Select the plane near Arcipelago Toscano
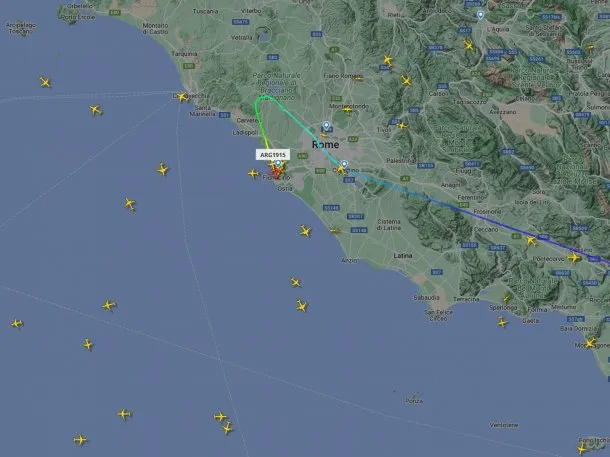610x457 pixels. [45, 82]
